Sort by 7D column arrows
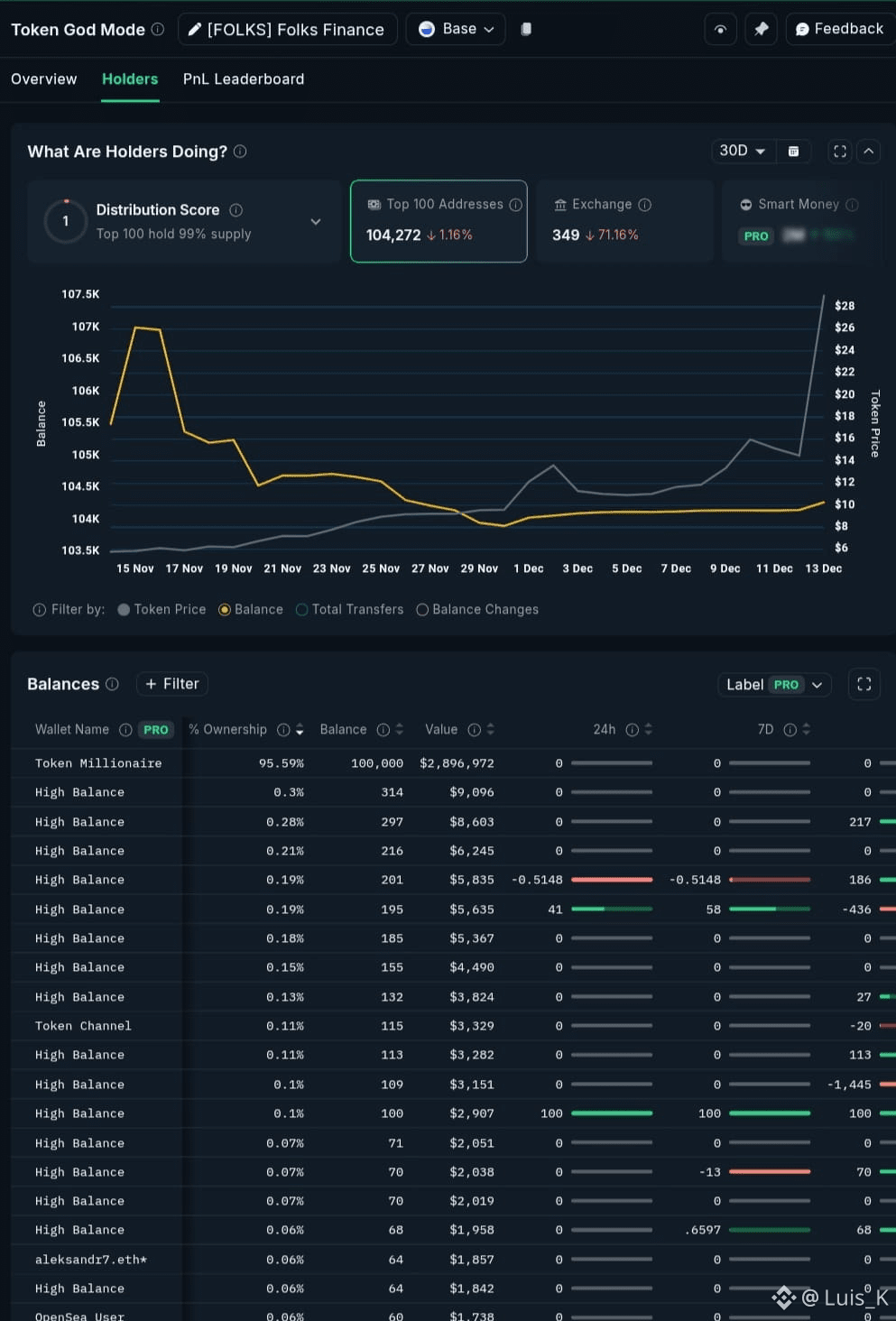Image resolution: width=896 pixels, height=1321 pixels. click(806, 730)
